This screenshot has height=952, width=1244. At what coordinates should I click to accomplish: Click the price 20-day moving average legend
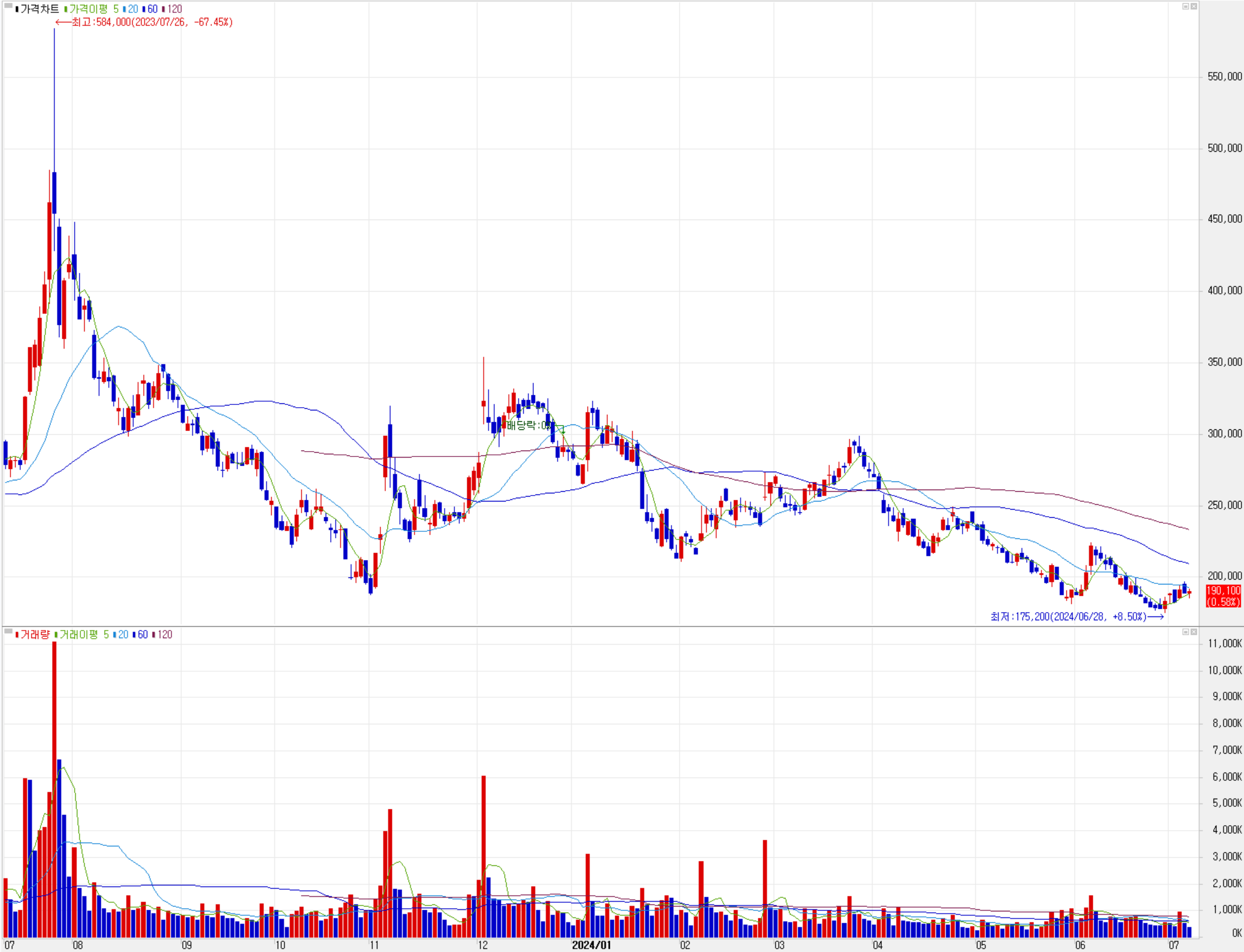point(132,9)
